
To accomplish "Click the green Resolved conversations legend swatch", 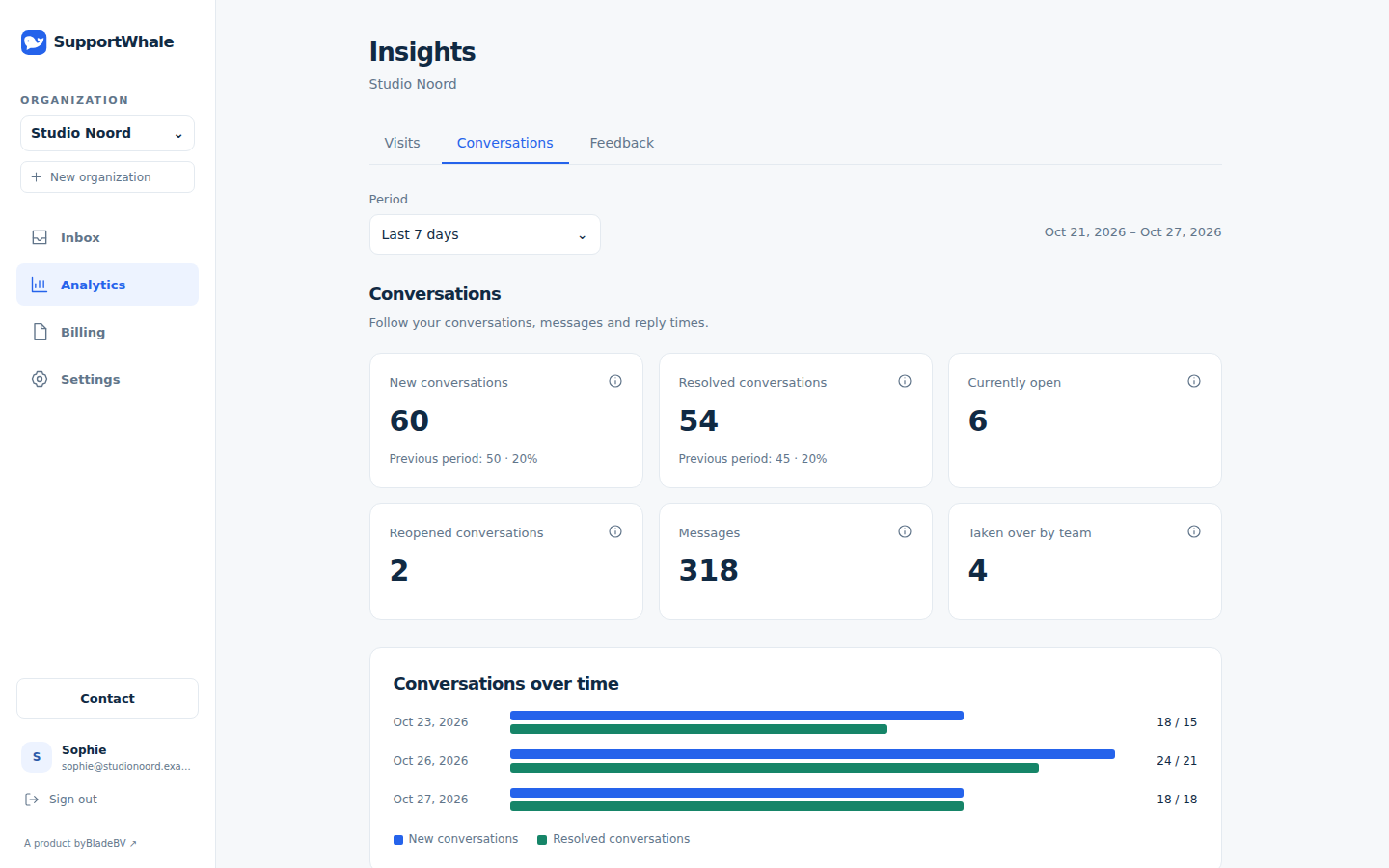I will click(x=542, y=840).
